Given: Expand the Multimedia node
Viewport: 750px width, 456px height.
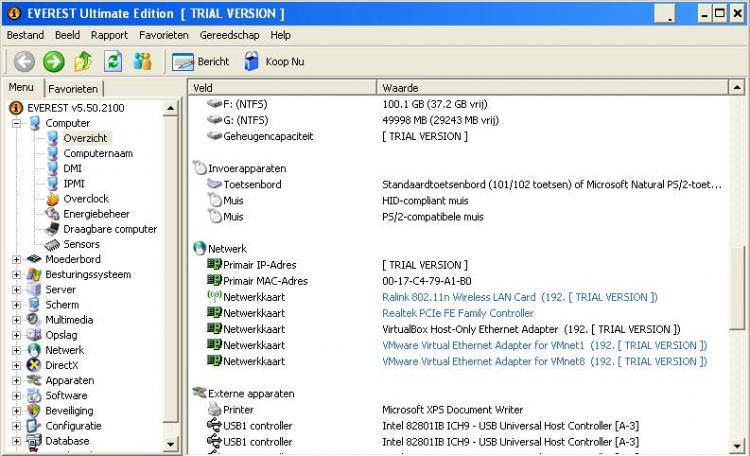Looking at the screenshot, I should [16, 320].
